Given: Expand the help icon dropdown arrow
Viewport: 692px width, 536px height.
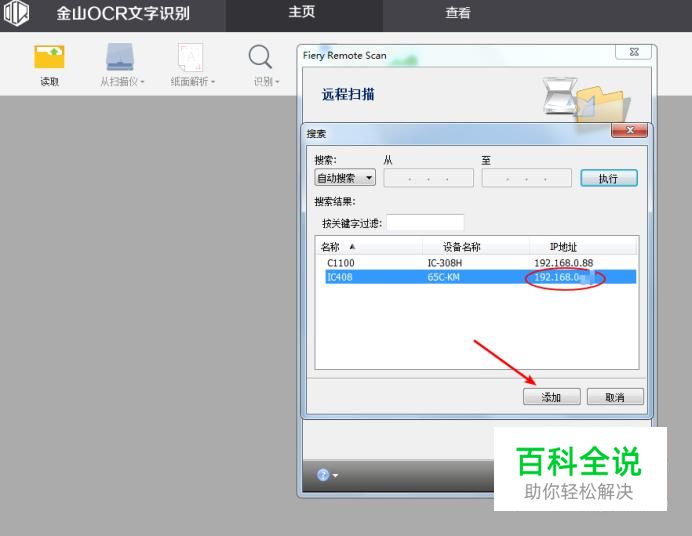Looking at the screenshot, I should [x=335, y=476].
